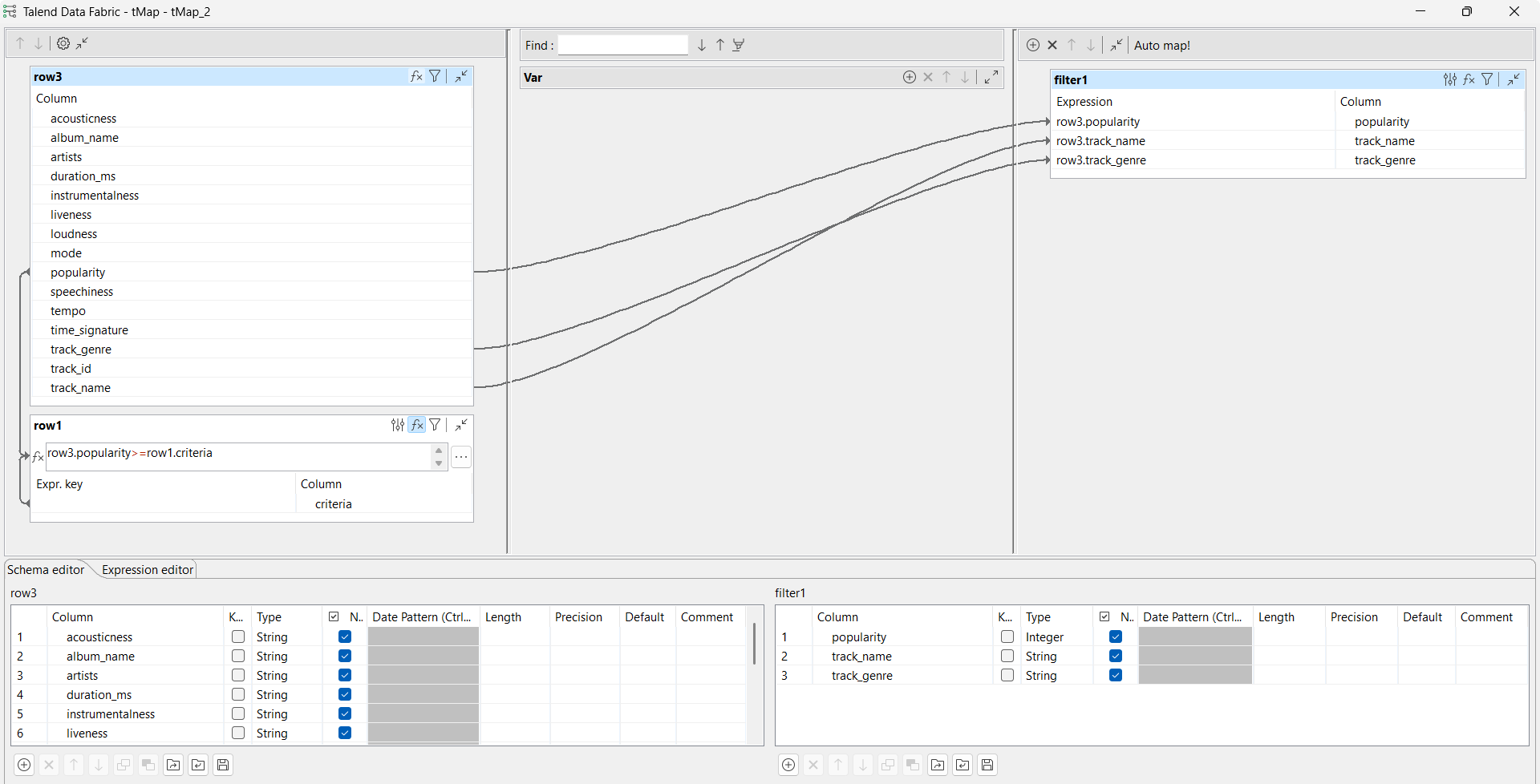Switch to the Expression editor tab
1540x784 pixels.
[x=148, y=569]
